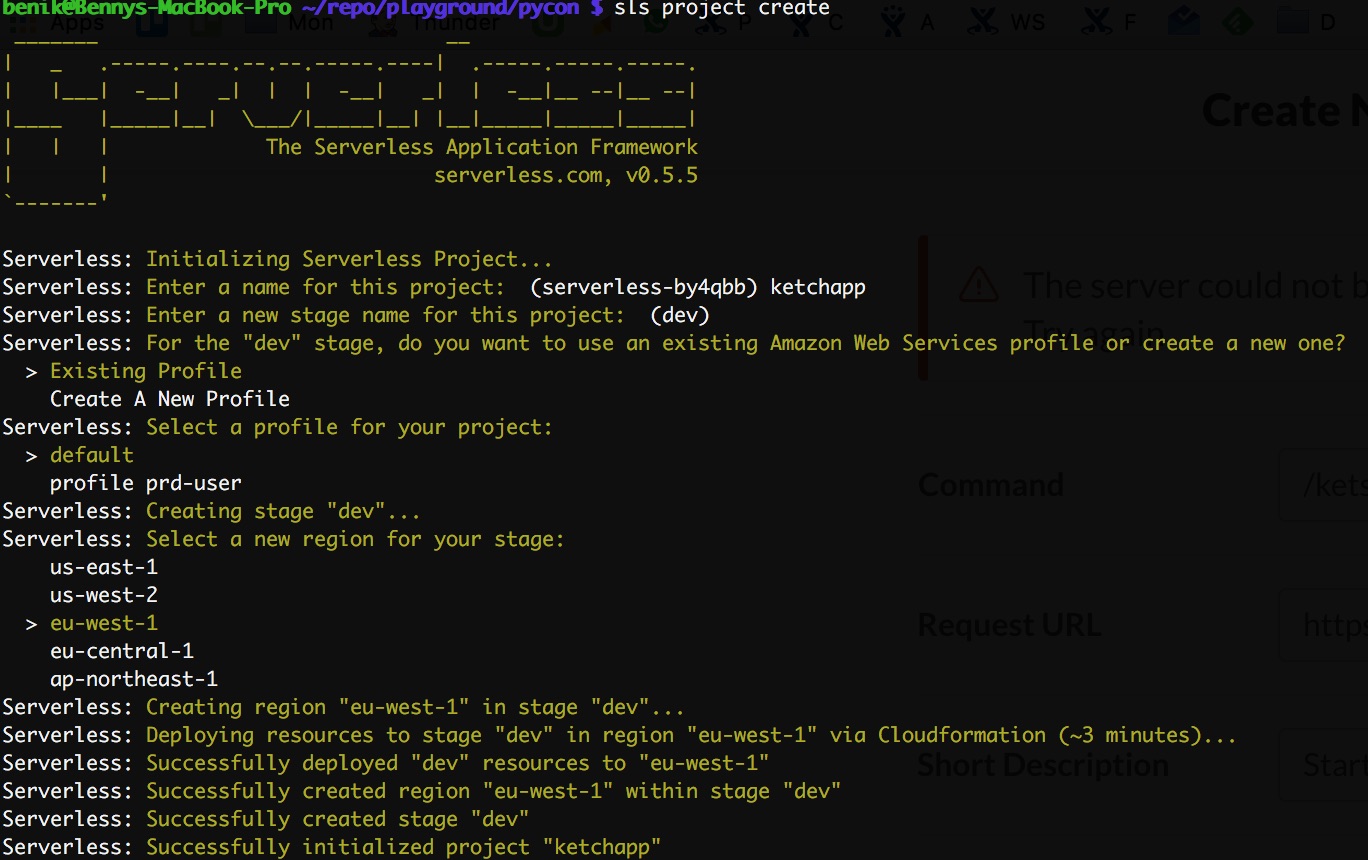The height and width of the screenshot is (860, 1368).
Task: Click 'Initializing Serverless Project...' line
Action: pyautogui.click(x=349, y=259)
